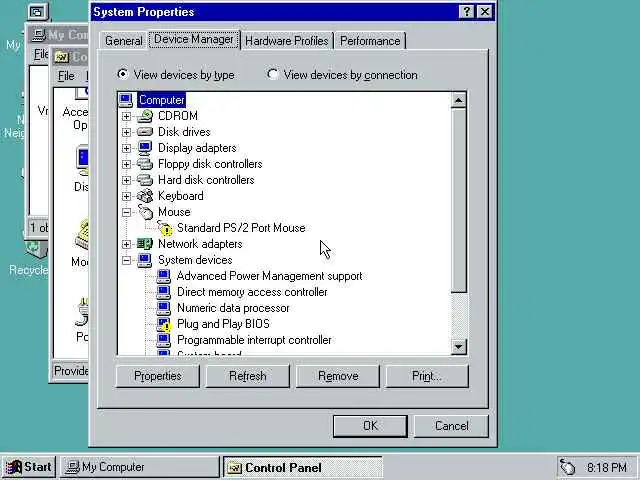Open File menu in the My Computer window
640x480 pixels.
tap(40, 54)
